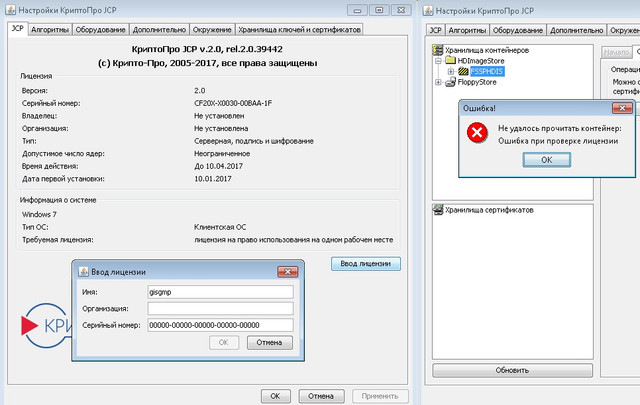Collapse the HDImageStore tree node
Image resolution: width=640 pixels, height=405 pixels.
(437, 60)
